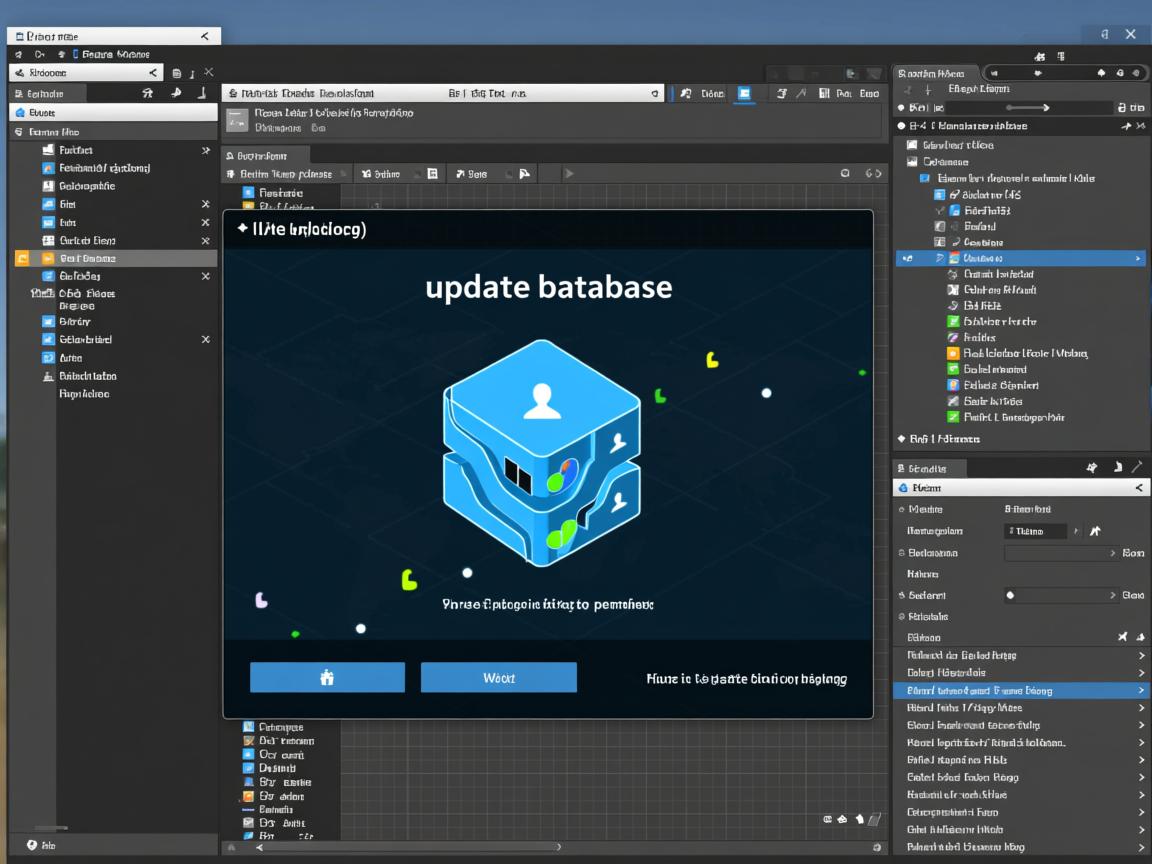Click the save icon near the filter bar
Viewport: 1152px width, 864px height.
point(431,172)
